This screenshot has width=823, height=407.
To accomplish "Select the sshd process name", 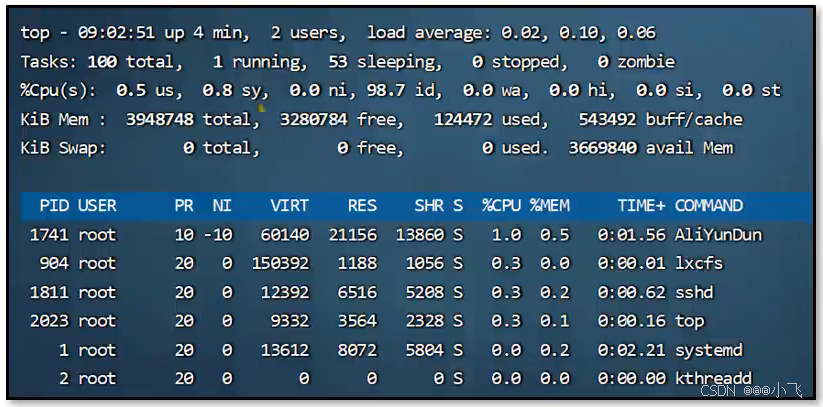I will (694, 292).
